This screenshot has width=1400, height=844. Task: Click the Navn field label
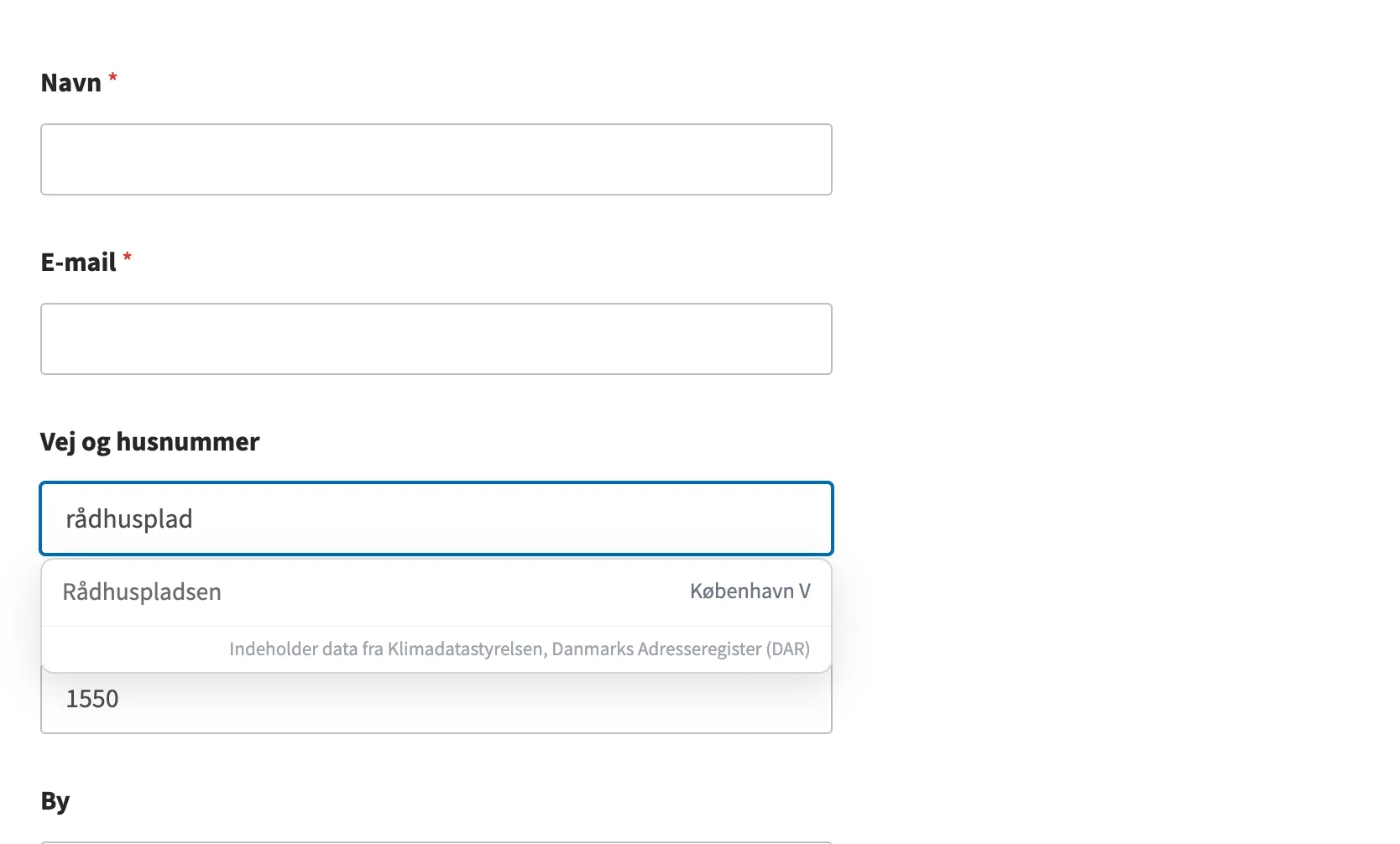click(x=71, y=83)
